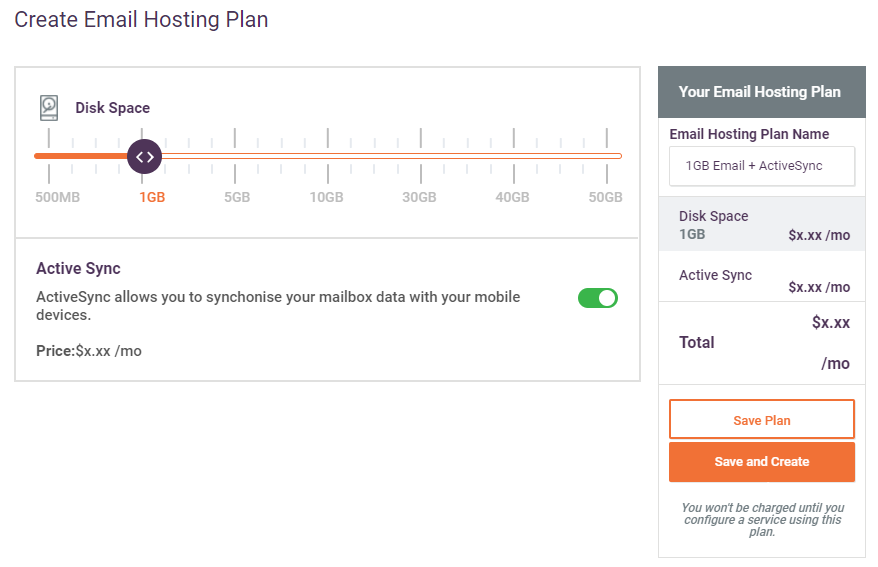Click the Active Sync price text
Image resolution: width=878 pixels, height=567 pixels.
pyautogui.click(x=89, y=351)
